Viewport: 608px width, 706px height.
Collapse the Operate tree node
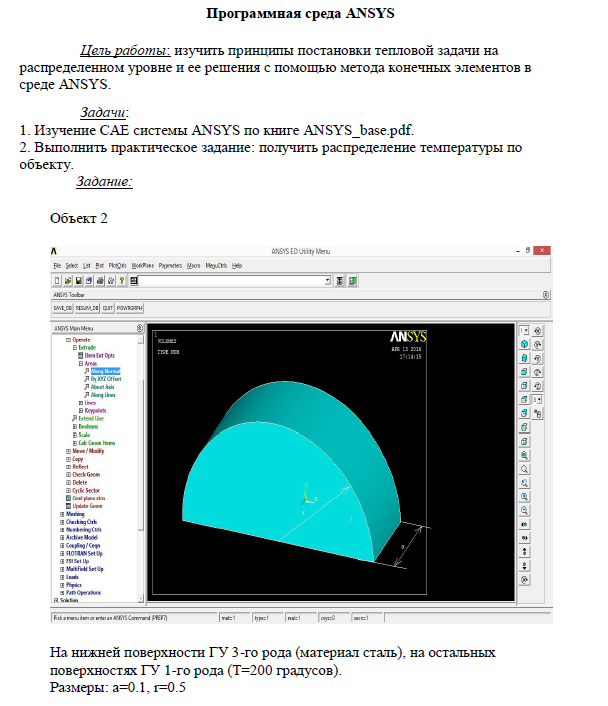tap(68, 340)
